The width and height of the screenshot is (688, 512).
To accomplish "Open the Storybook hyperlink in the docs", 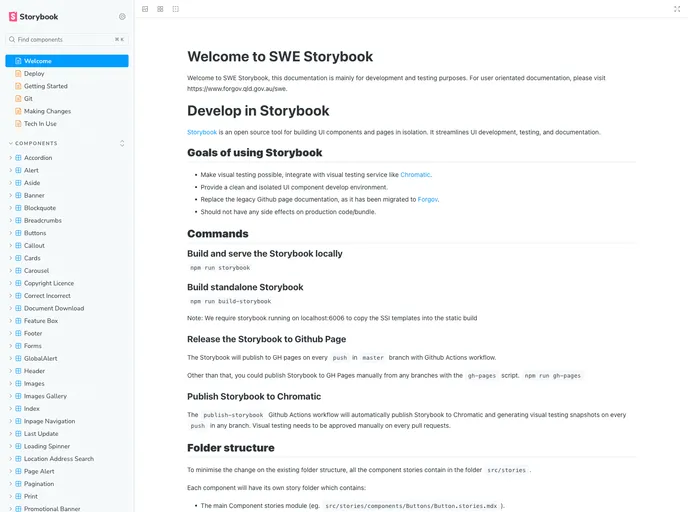I will point(202,132).
